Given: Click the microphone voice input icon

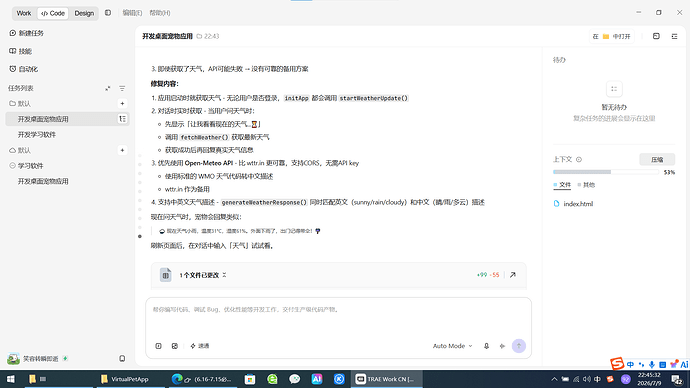Looking at the screenshot, I should click(486, 346).
